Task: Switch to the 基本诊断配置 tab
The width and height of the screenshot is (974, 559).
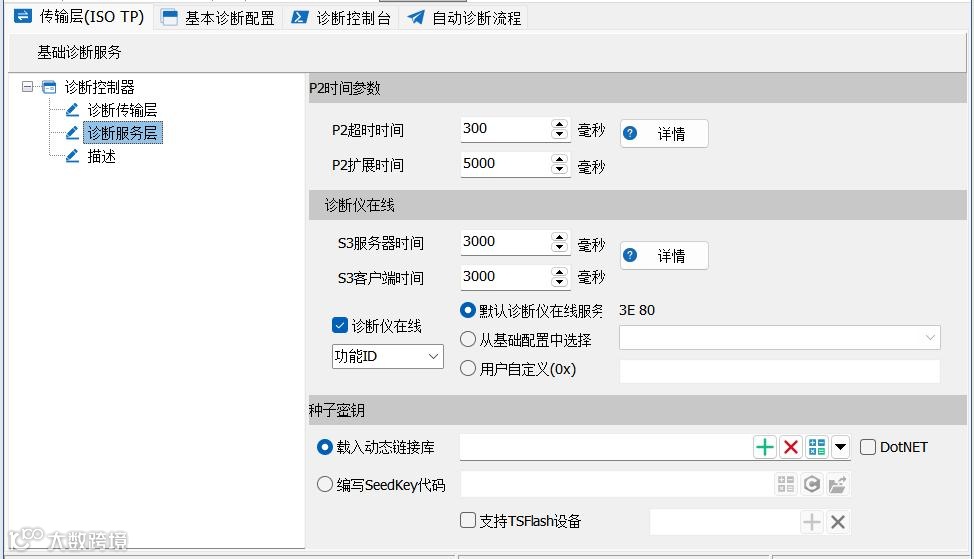Action: click(218, 18)
